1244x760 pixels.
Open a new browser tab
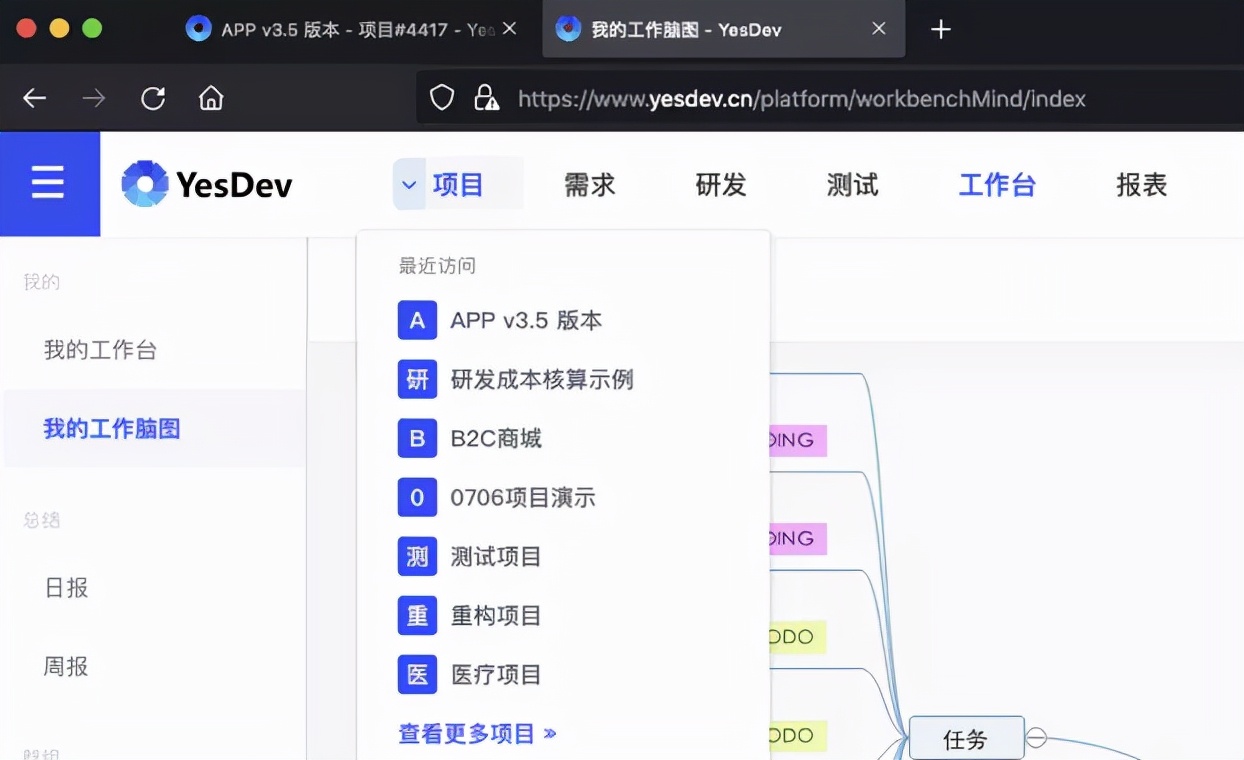coord(940,30)
